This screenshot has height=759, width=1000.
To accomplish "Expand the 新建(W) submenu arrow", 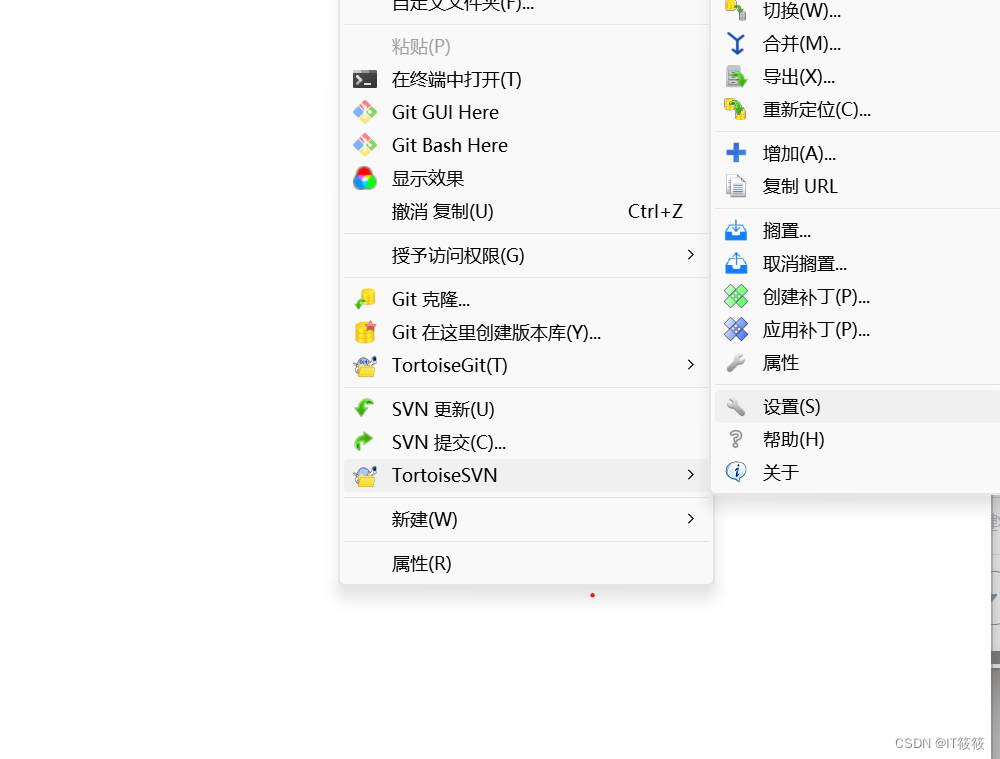I will (691, 519).
